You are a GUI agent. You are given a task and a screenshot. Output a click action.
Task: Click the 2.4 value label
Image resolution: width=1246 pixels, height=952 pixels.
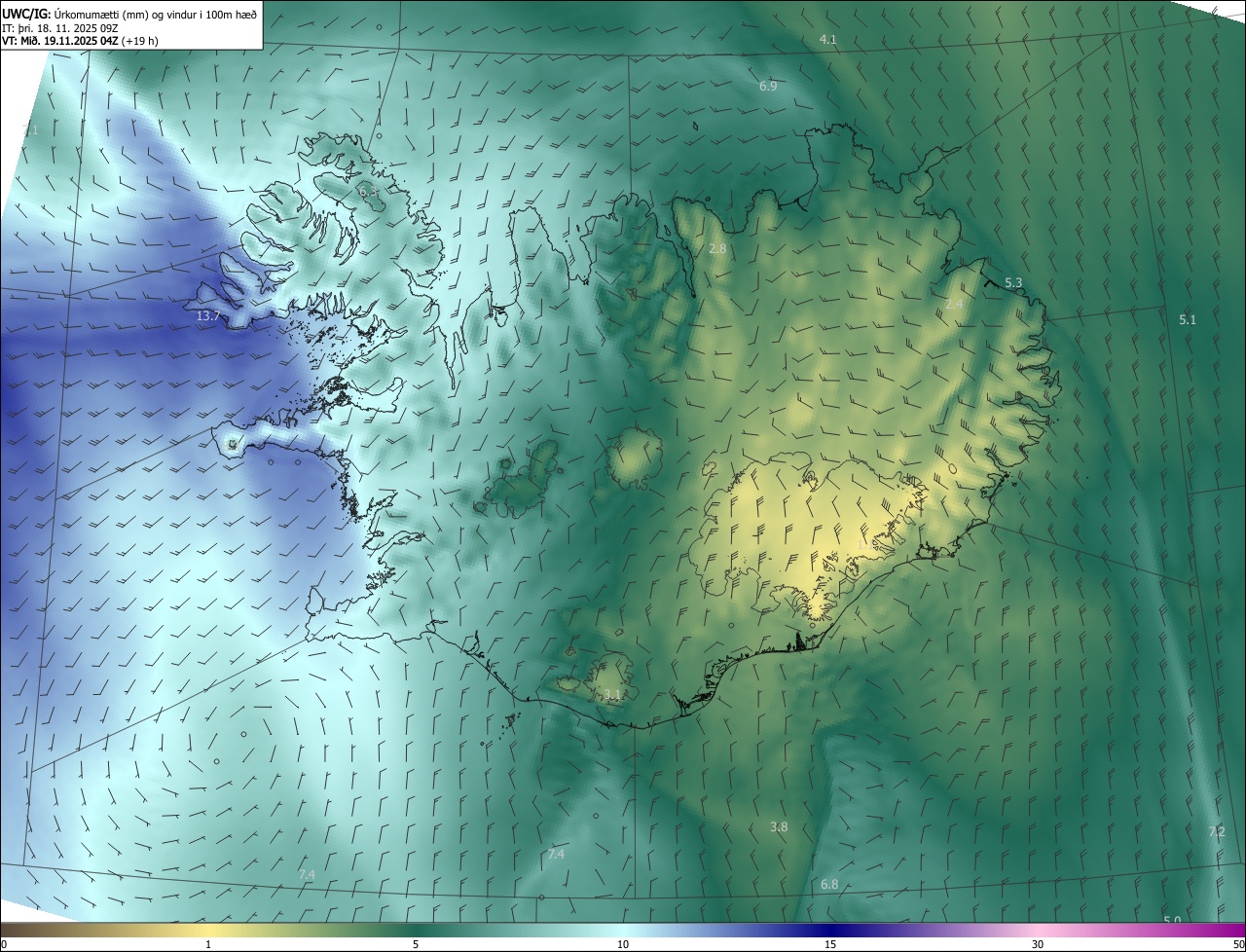pyautogui.click(x=954, y=305)
